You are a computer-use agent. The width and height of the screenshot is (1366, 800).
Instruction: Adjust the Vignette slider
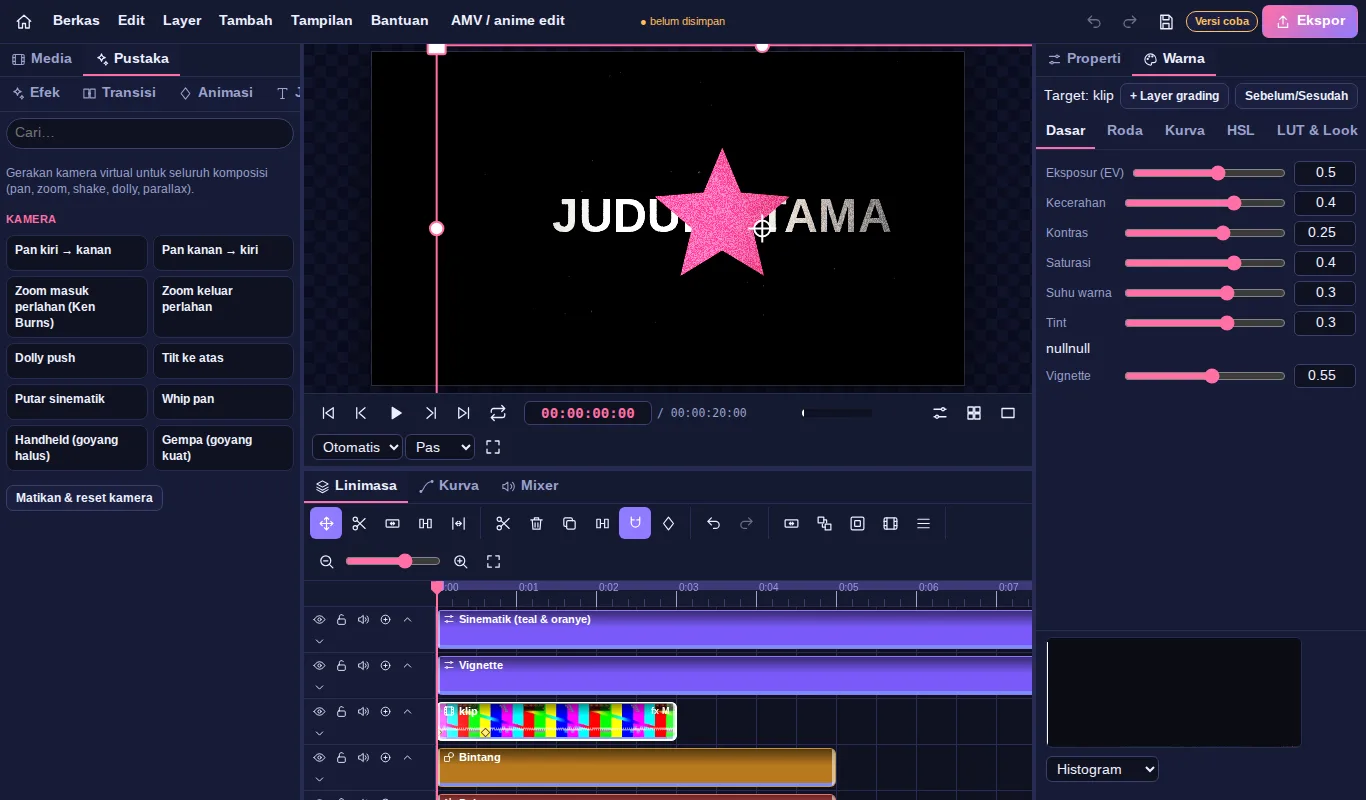pyautogui.click(x=1204, y=376)
